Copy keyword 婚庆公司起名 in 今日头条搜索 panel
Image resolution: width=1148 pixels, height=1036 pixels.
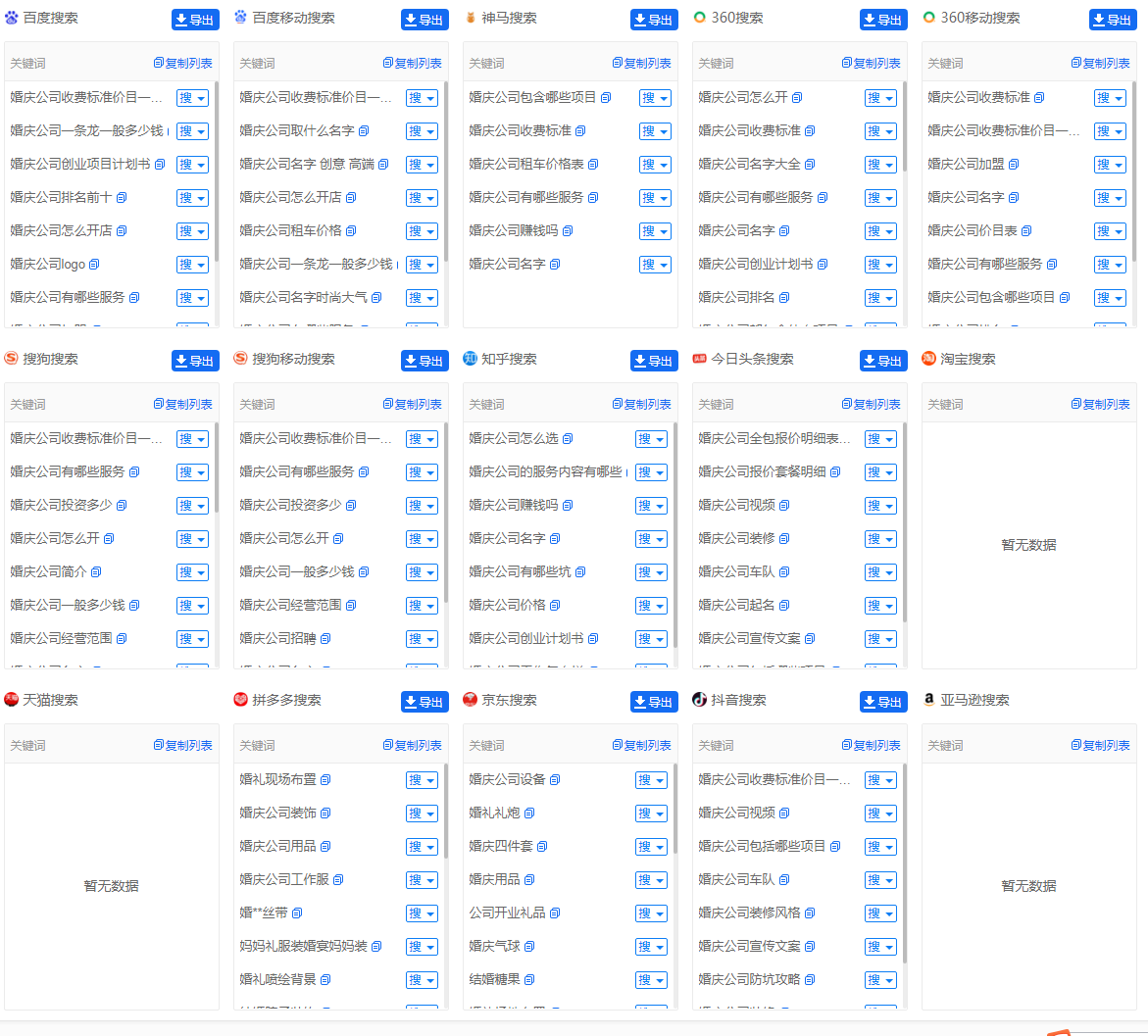click(x=784, y=605)
